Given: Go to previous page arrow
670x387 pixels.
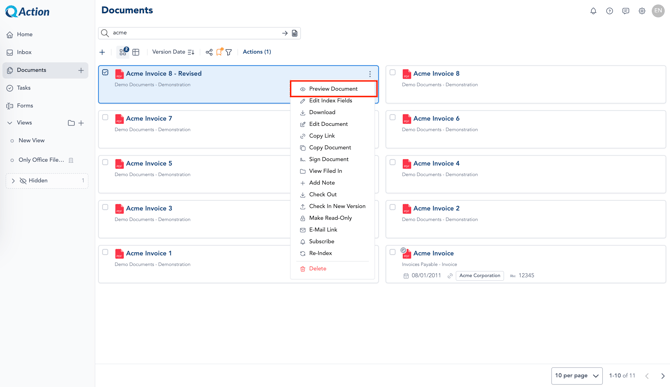Looking at the screenshot, I should (x=647, y=376).
